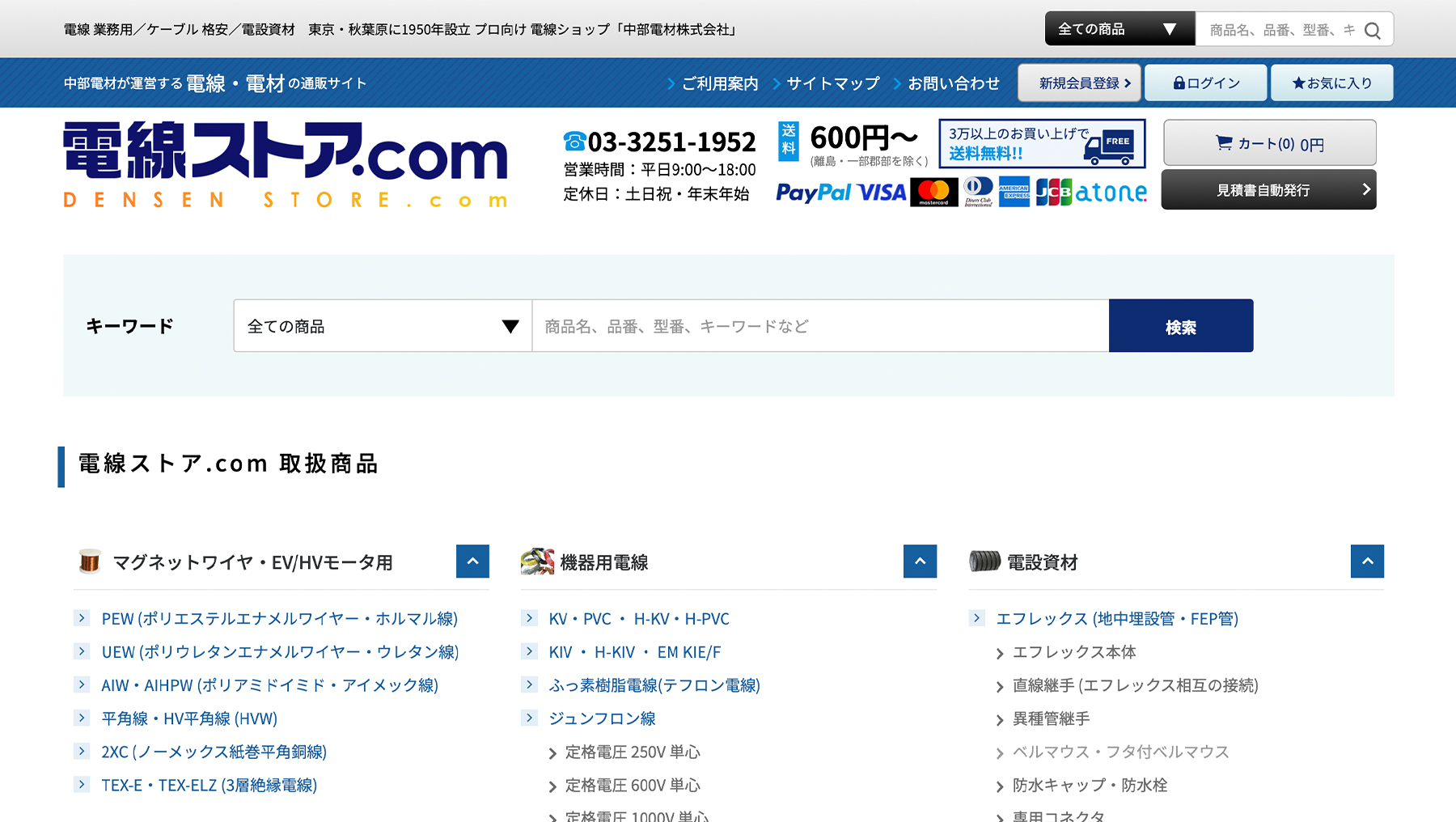Open PEW (ポリエステルエナメルワイヤー) link
This screenshot has width=1456, height=822.
[279, 619]
